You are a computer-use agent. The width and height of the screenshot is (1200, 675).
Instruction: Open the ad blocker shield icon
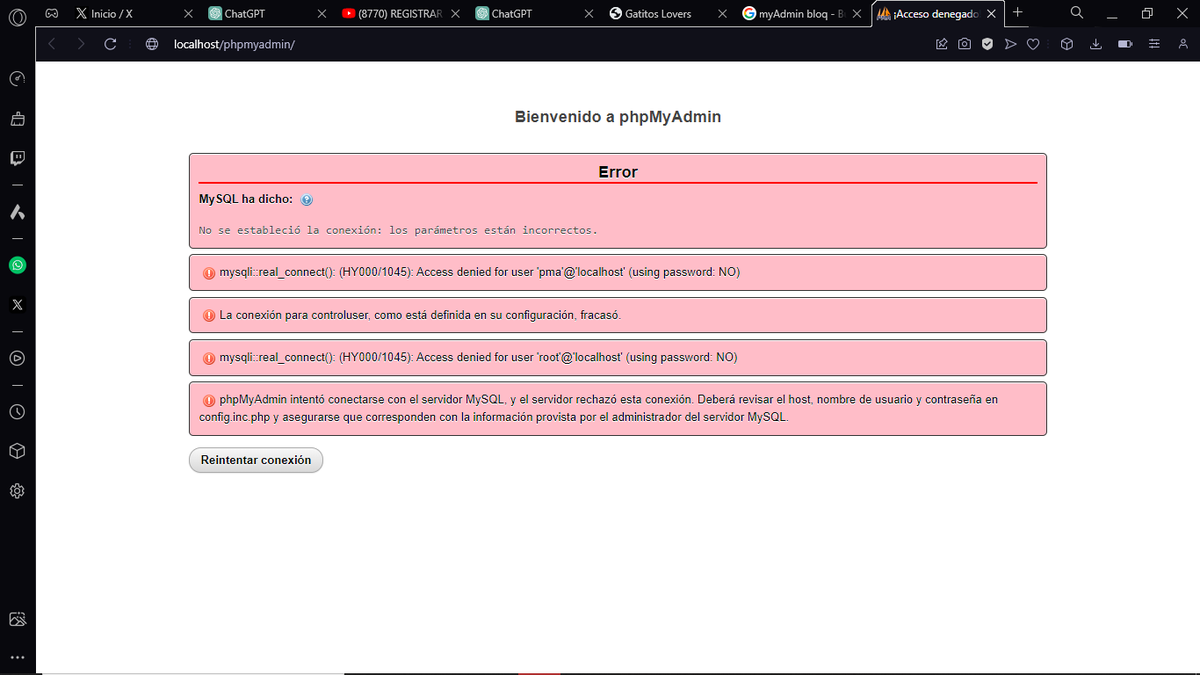pyautogui.click(x=987, y=44)
